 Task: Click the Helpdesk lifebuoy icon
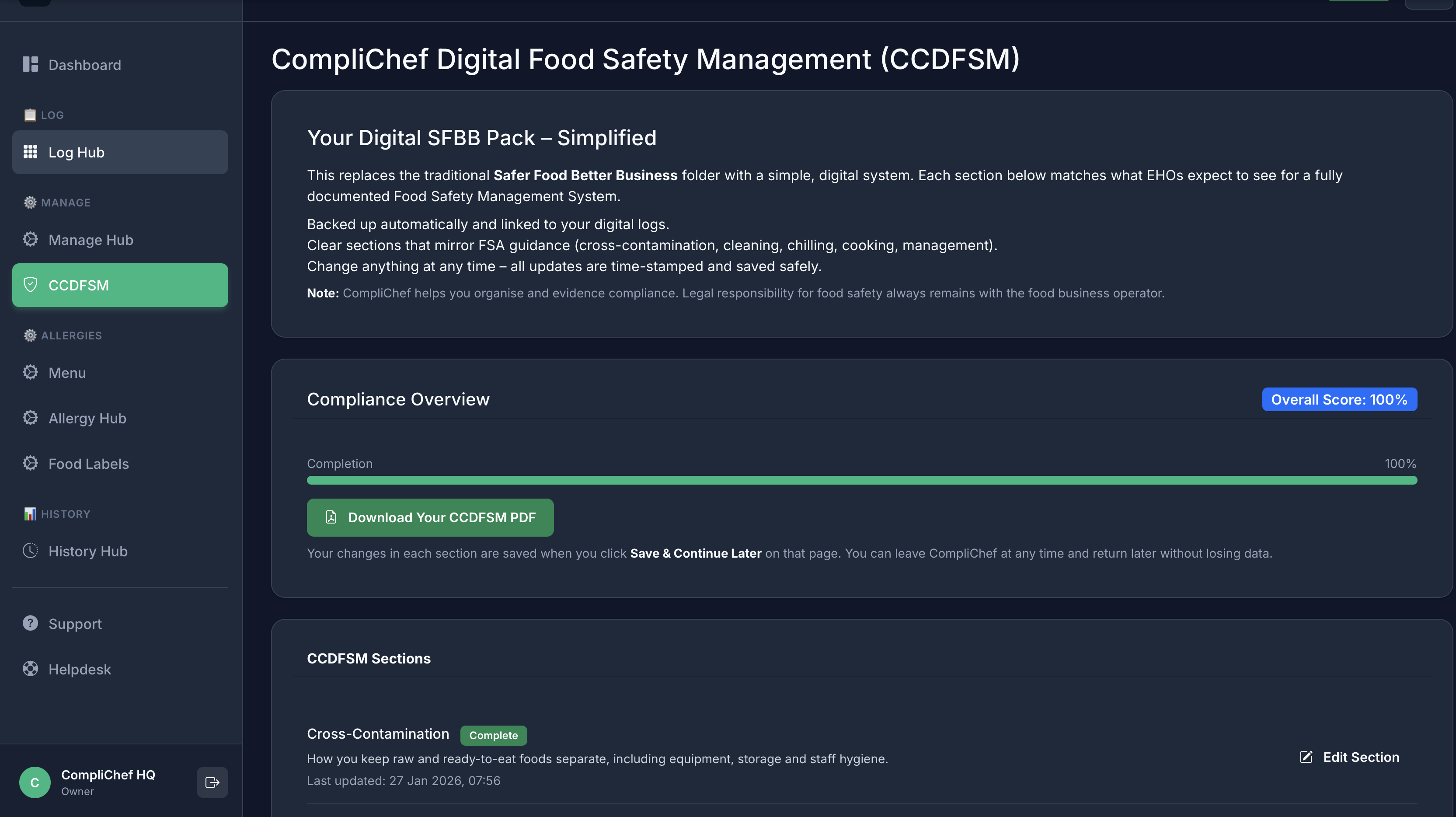(31, 668)
